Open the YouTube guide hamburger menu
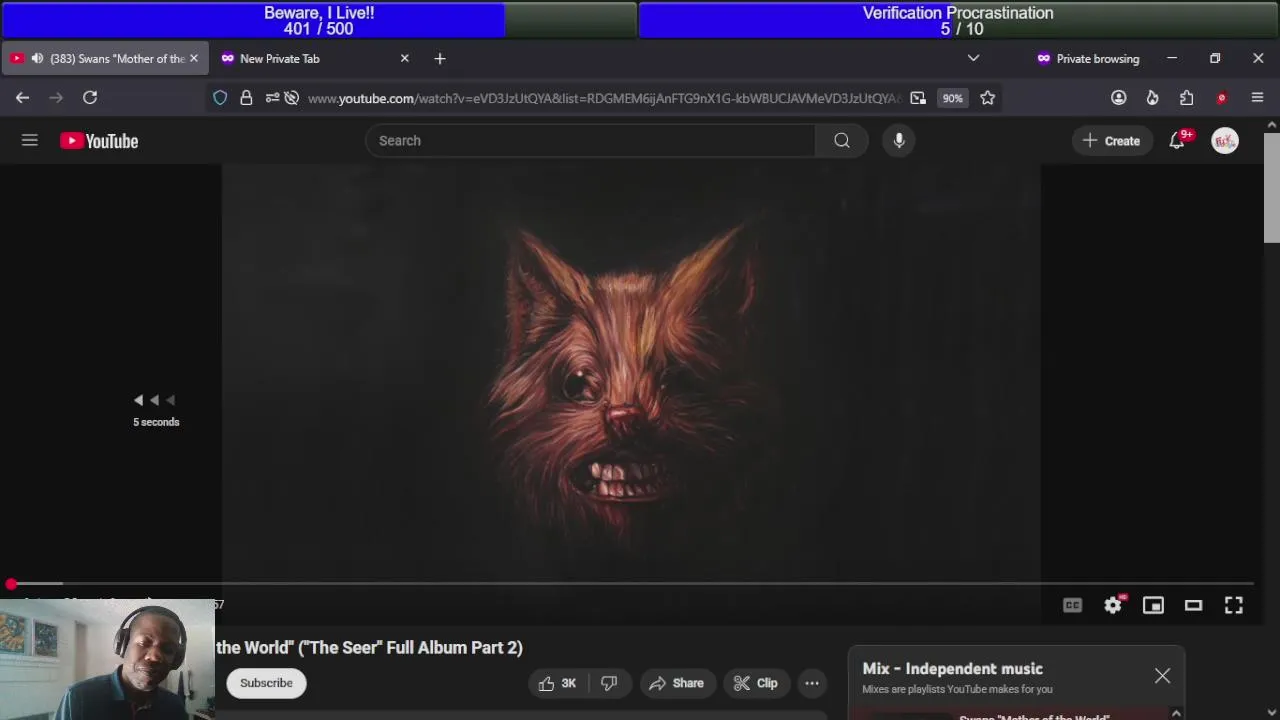This screenshot has width=1280, height=720. pos(30,141)
